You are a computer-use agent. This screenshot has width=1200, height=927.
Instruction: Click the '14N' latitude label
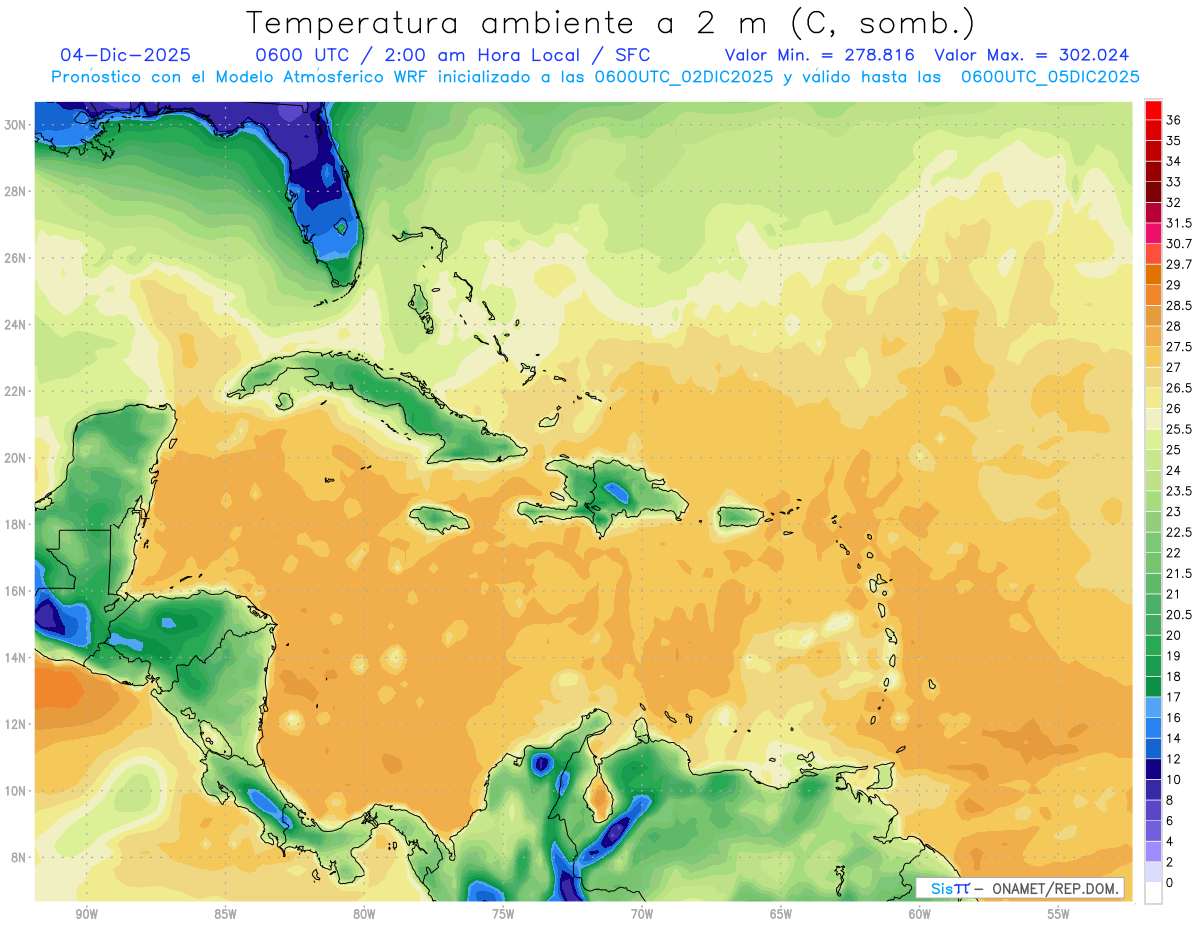pyautogui.click(x=17, y=657)
